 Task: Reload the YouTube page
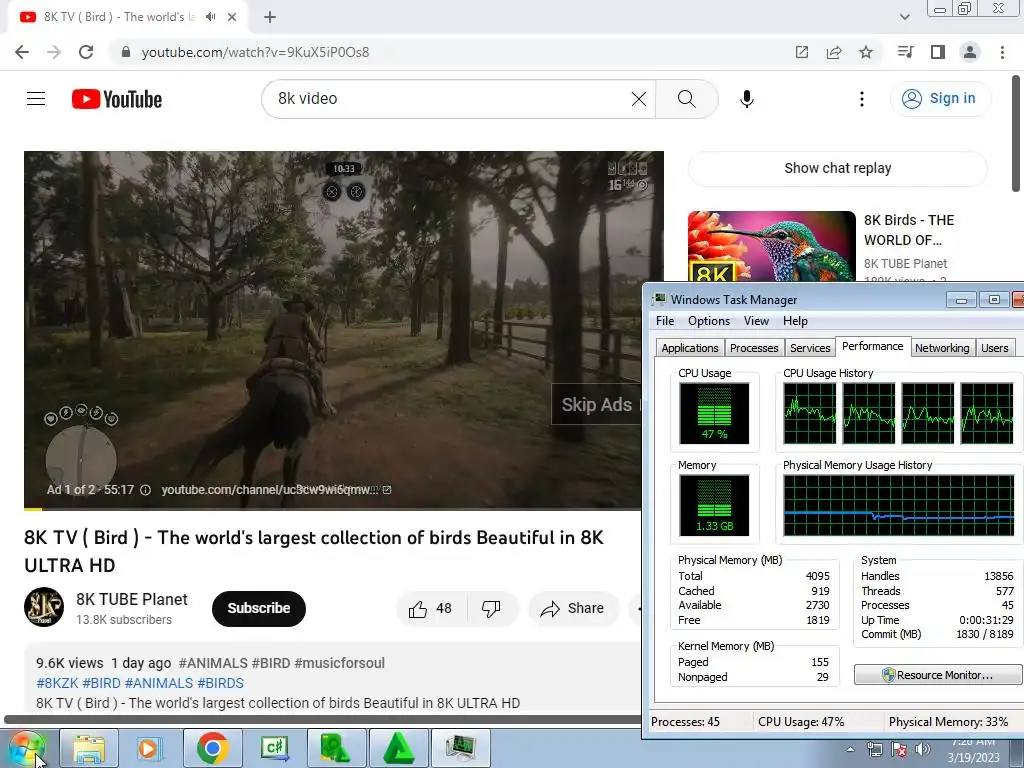86,52
